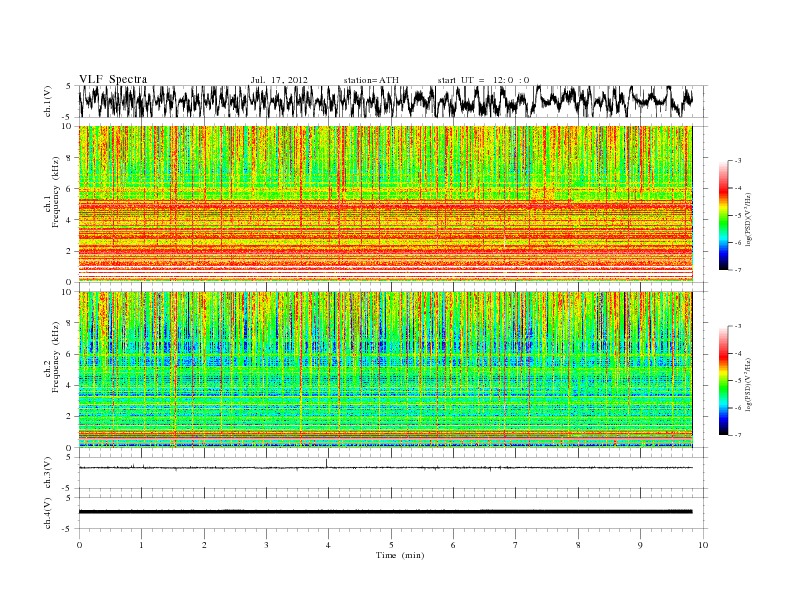Click the "-3" tick on ch.1 color bar
The image size is (792, 612).
[737, 161]
